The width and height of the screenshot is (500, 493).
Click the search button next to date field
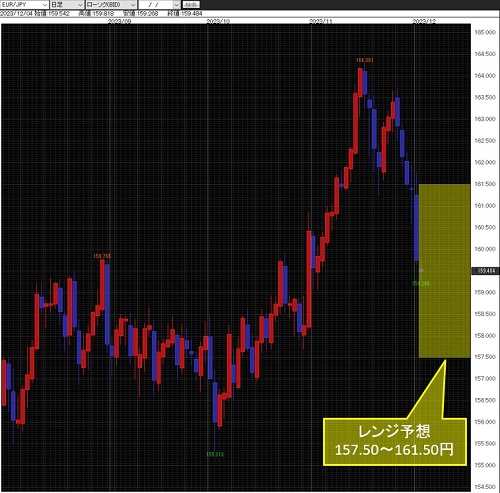point(191,5)
